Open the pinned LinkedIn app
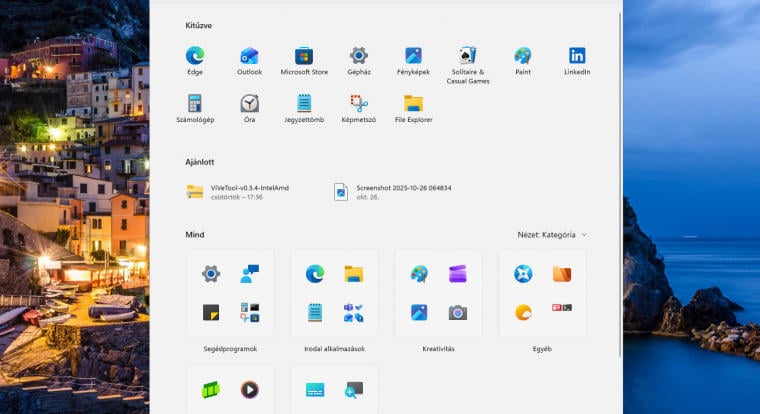Image resolution: width=760 pixels, height=414 pixels. [577, 61]
